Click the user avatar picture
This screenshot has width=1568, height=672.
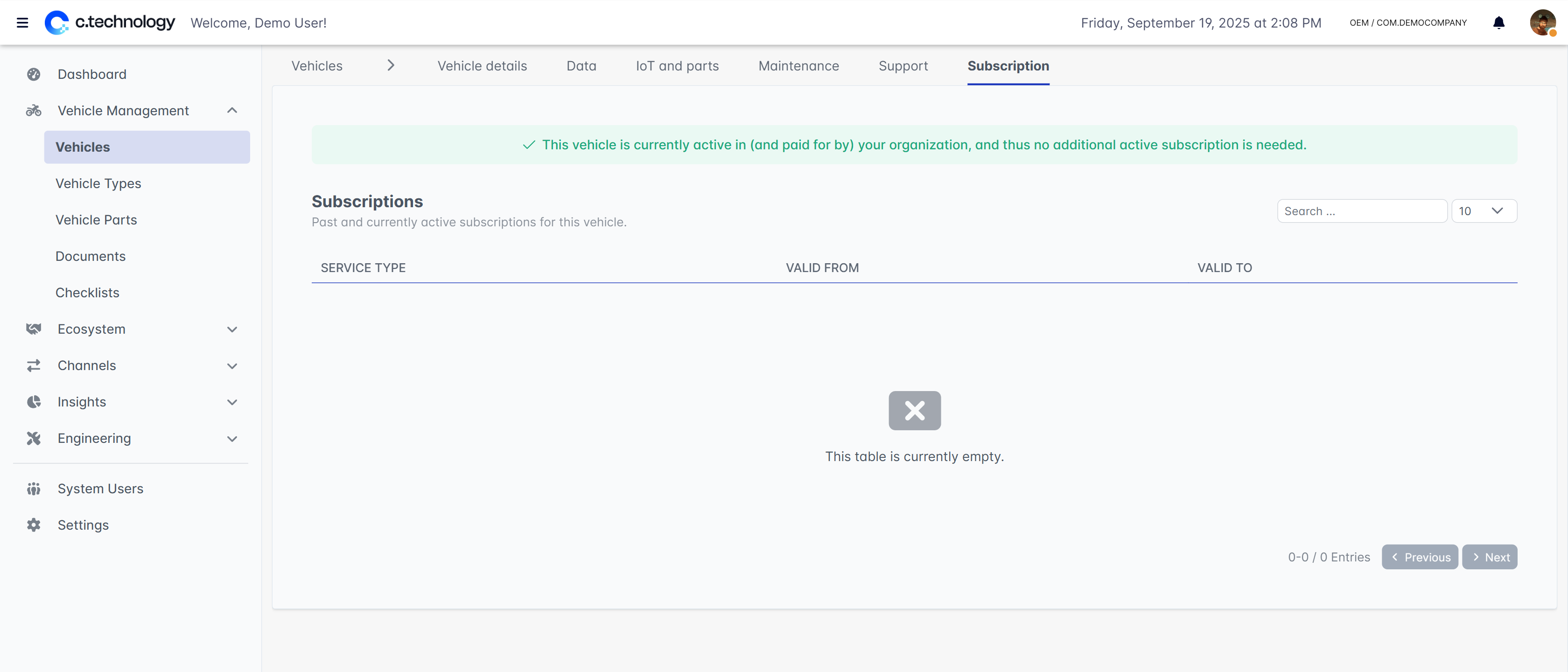(1542, 23)
